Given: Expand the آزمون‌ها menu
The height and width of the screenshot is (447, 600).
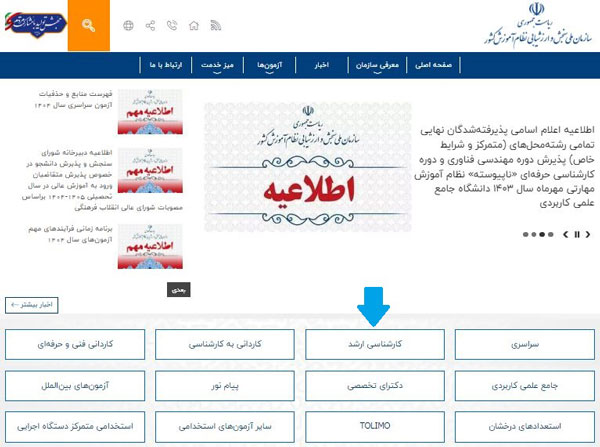Looking at the screenshot, I should click(270, 65).
